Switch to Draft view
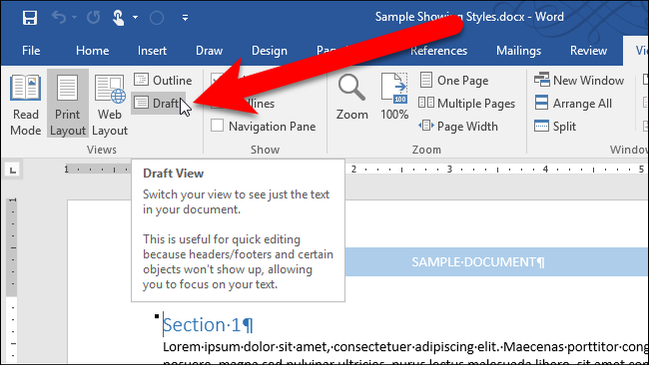This screenshot has height=365, width=649. [158, 103]
